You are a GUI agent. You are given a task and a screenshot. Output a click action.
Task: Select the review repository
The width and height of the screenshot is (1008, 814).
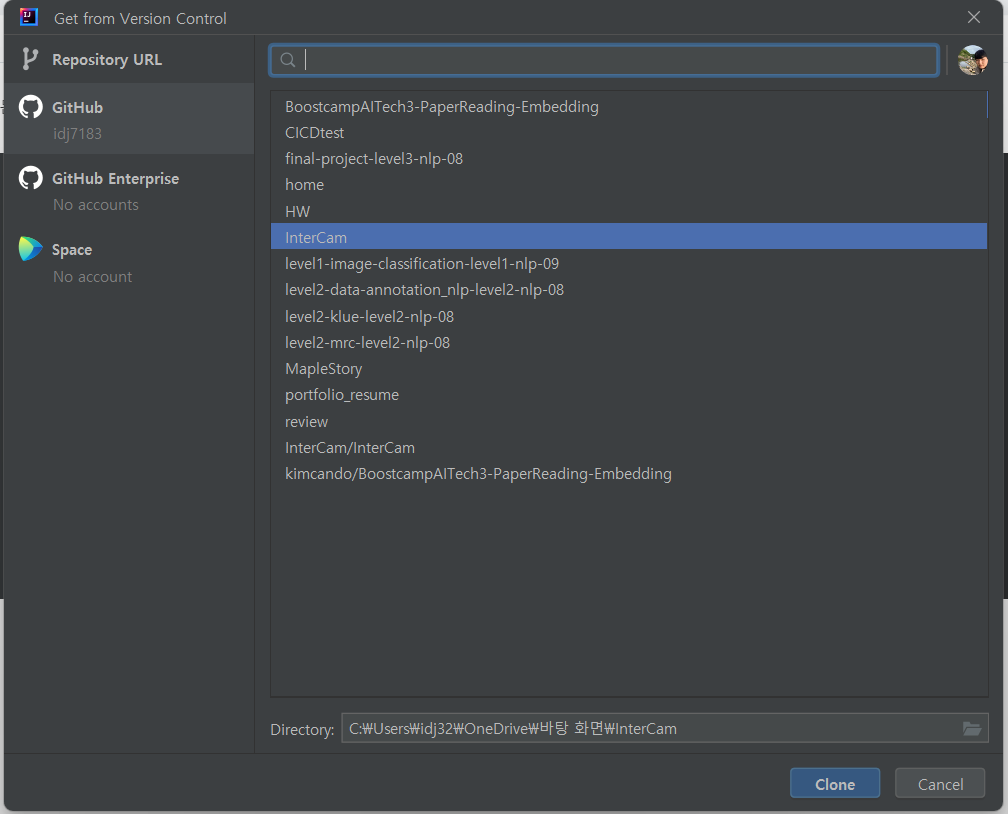629,422
